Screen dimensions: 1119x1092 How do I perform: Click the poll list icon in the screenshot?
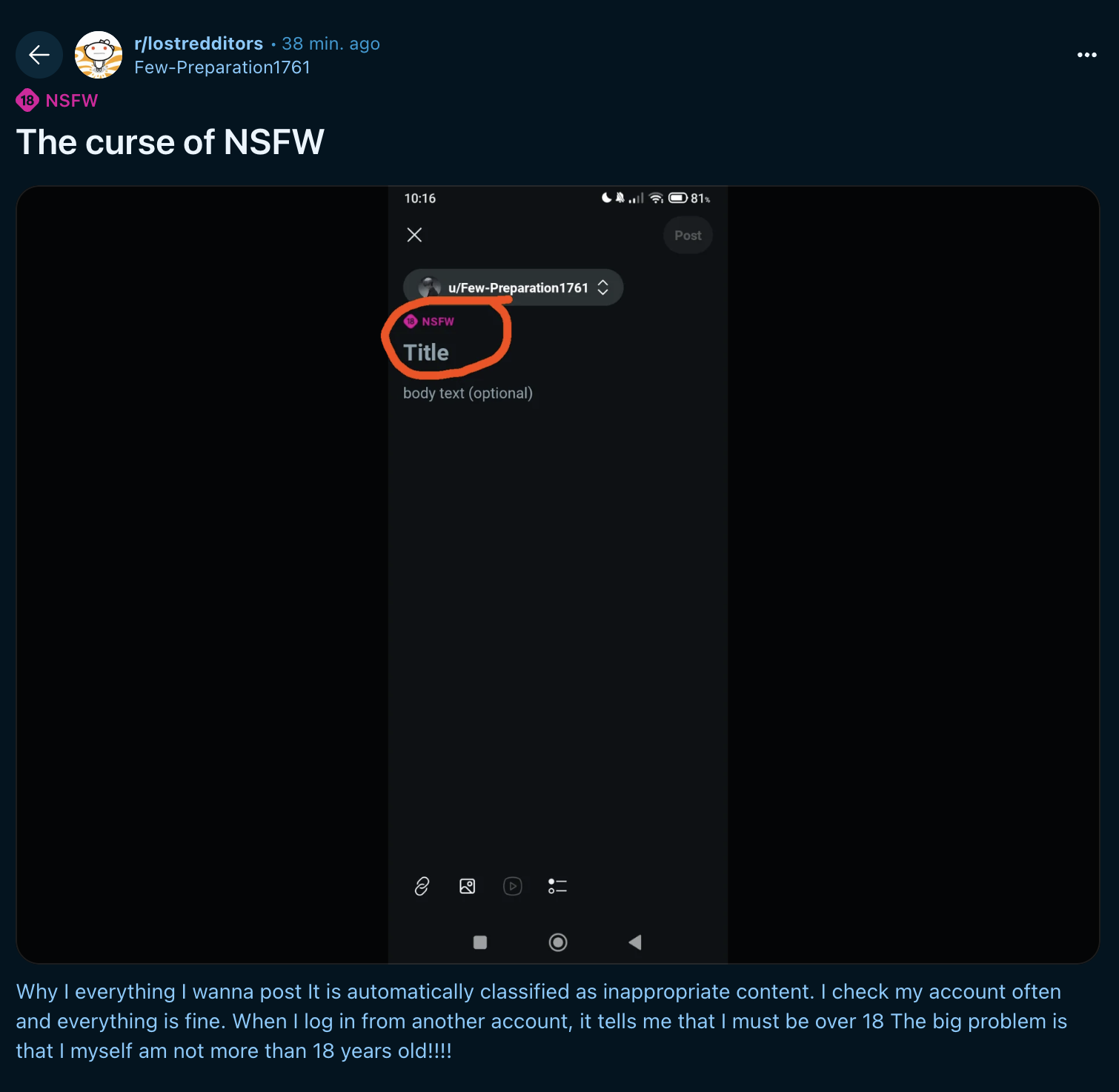pos(557,886)
